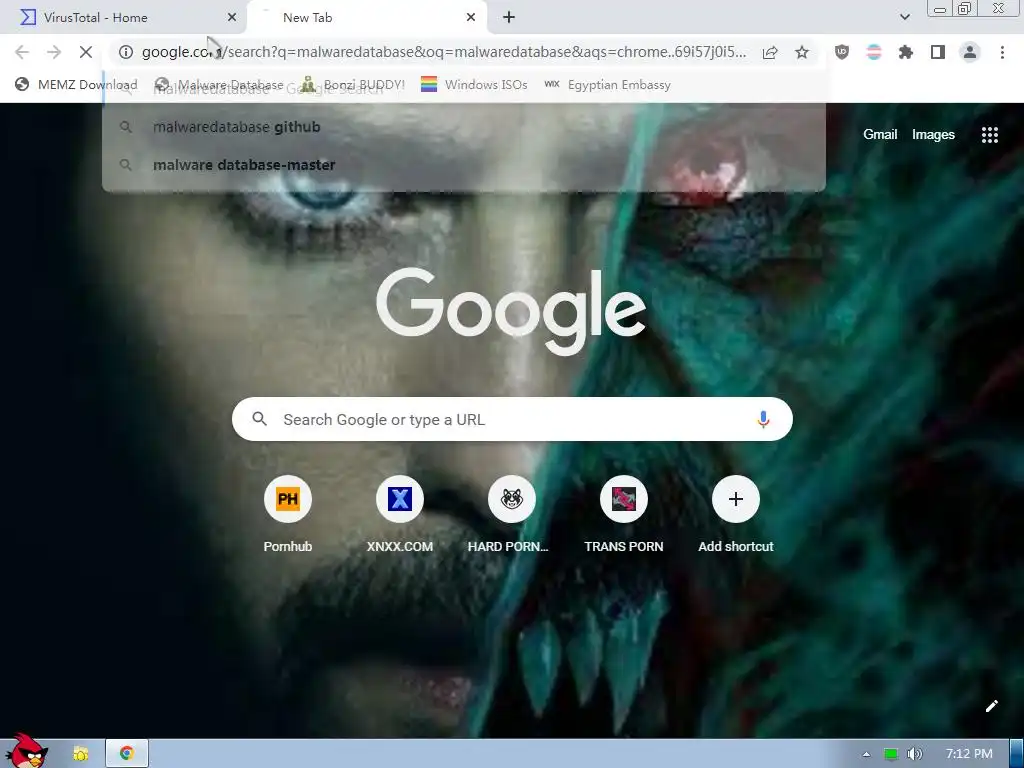Toggle the side panel icon
This screenshot has width=1024, height=768.
pyautogui.click(x=938, y=52)
